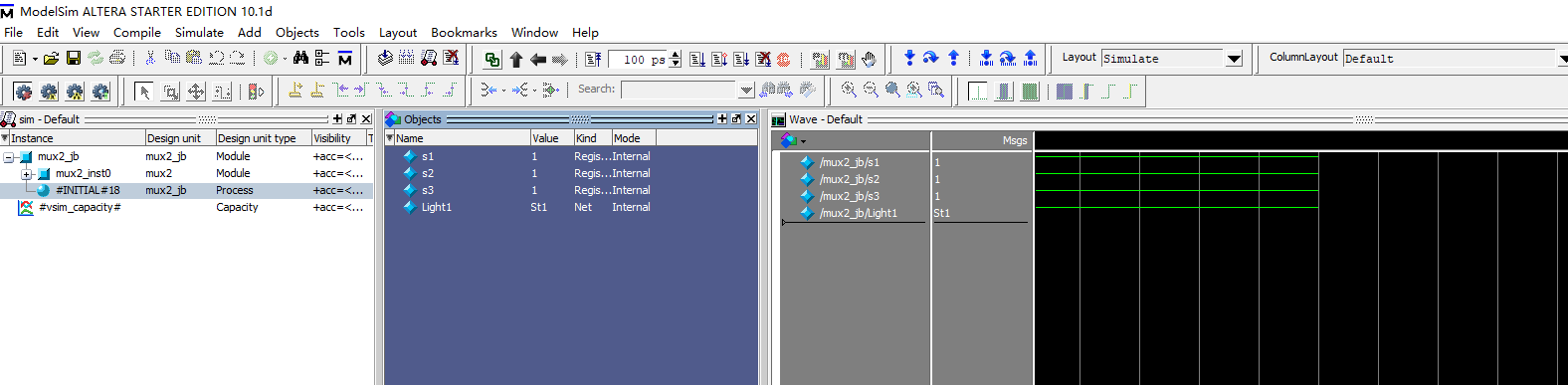Open the Search field dropdown arrow
The image size is (1568, 385).
[x=746, y=90]
